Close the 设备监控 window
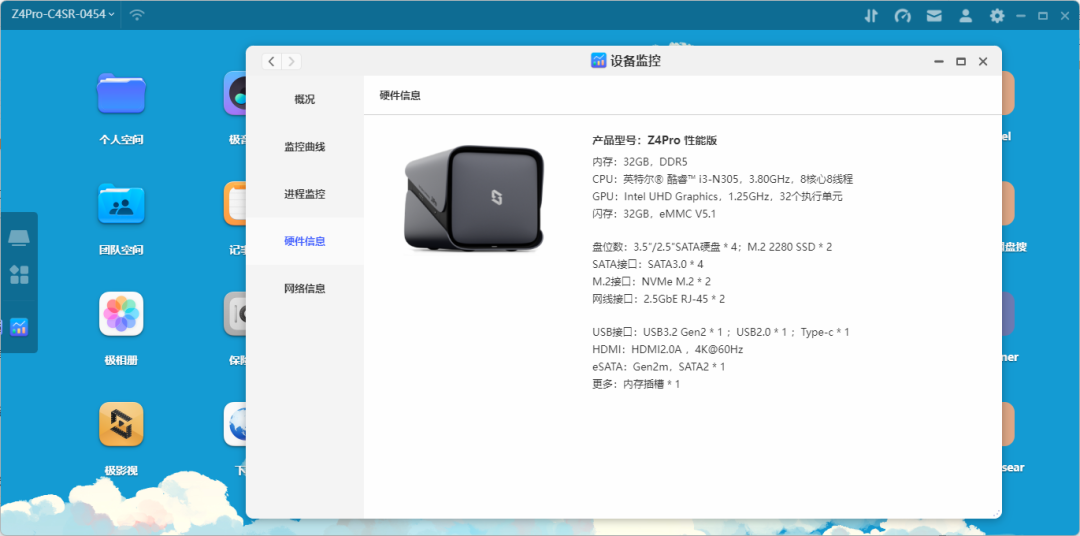The height and width of the screenshot is (536, 1080). 983,61
